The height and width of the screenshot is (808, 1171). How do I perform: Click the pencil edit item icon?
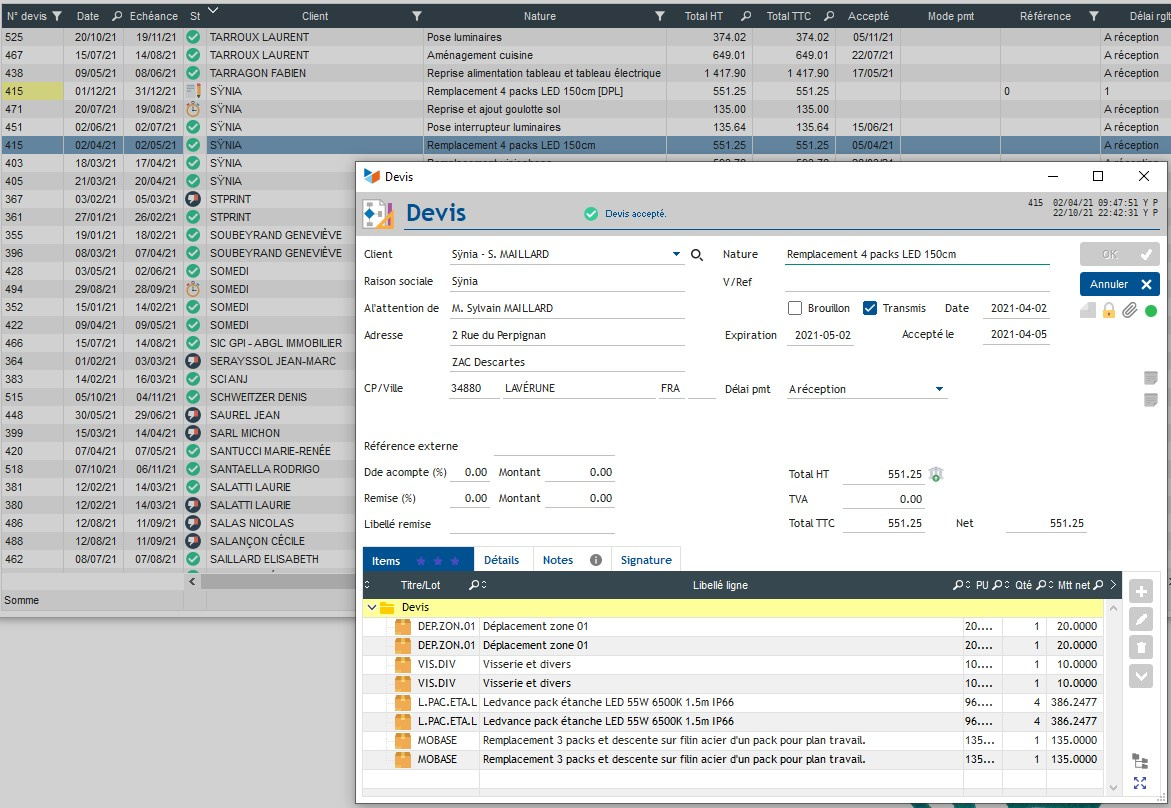pyautogui.click(x=1140, y=620)
